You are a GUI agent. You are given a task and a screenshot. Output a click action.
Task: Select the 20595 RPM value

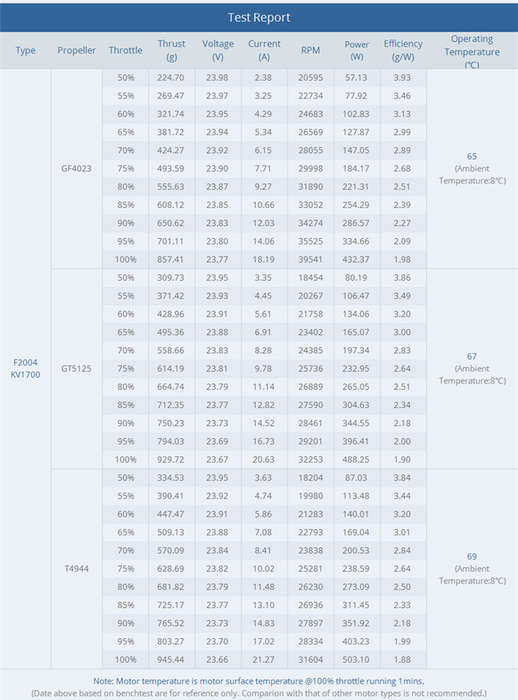point(310,77)
